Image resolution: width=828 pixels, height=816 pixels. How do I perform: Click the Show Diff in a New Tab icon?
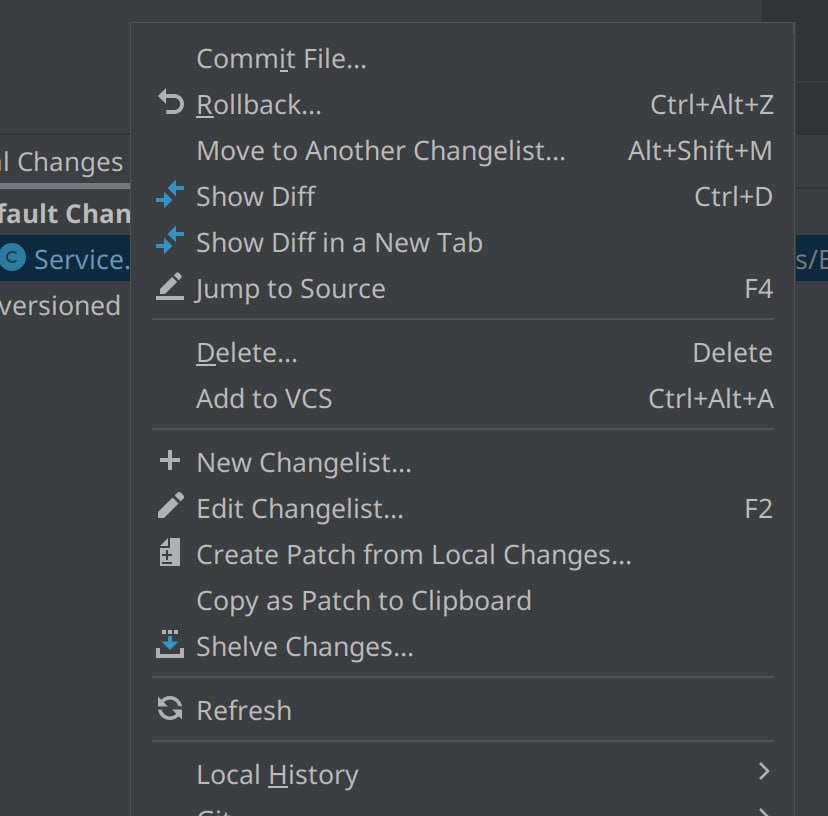pyautogui.click(x=170, y=241)
